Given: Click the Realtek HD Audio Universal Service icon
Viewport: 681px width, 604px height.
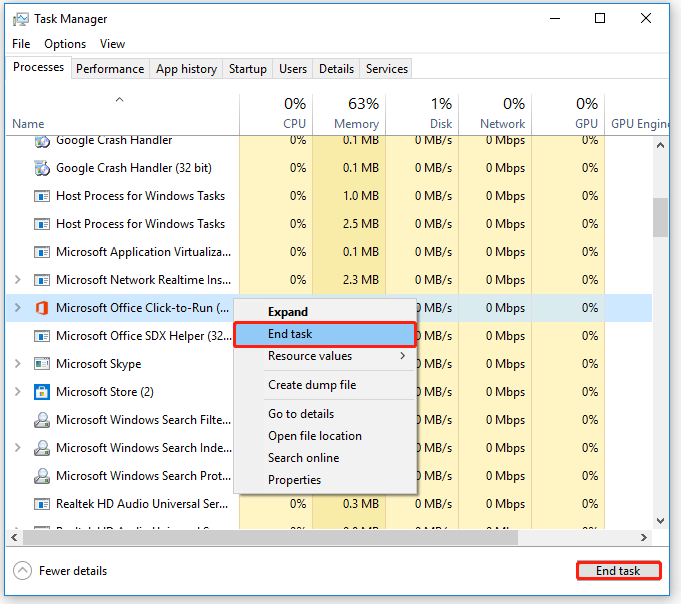Looking at the screenshot, I should (42, 504).
